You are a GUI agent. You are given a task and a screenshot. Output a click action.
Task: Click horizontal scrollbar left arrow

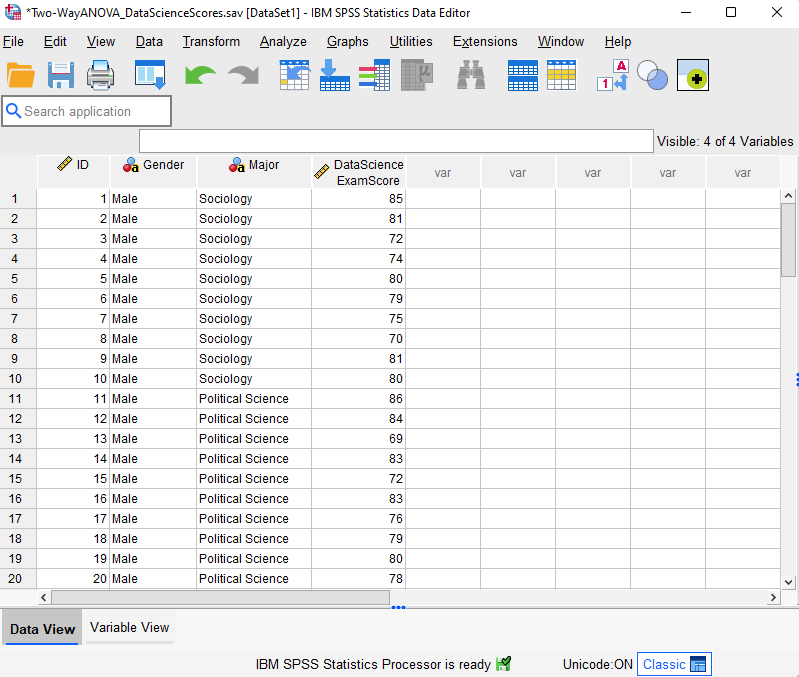[x=44, y=597]
